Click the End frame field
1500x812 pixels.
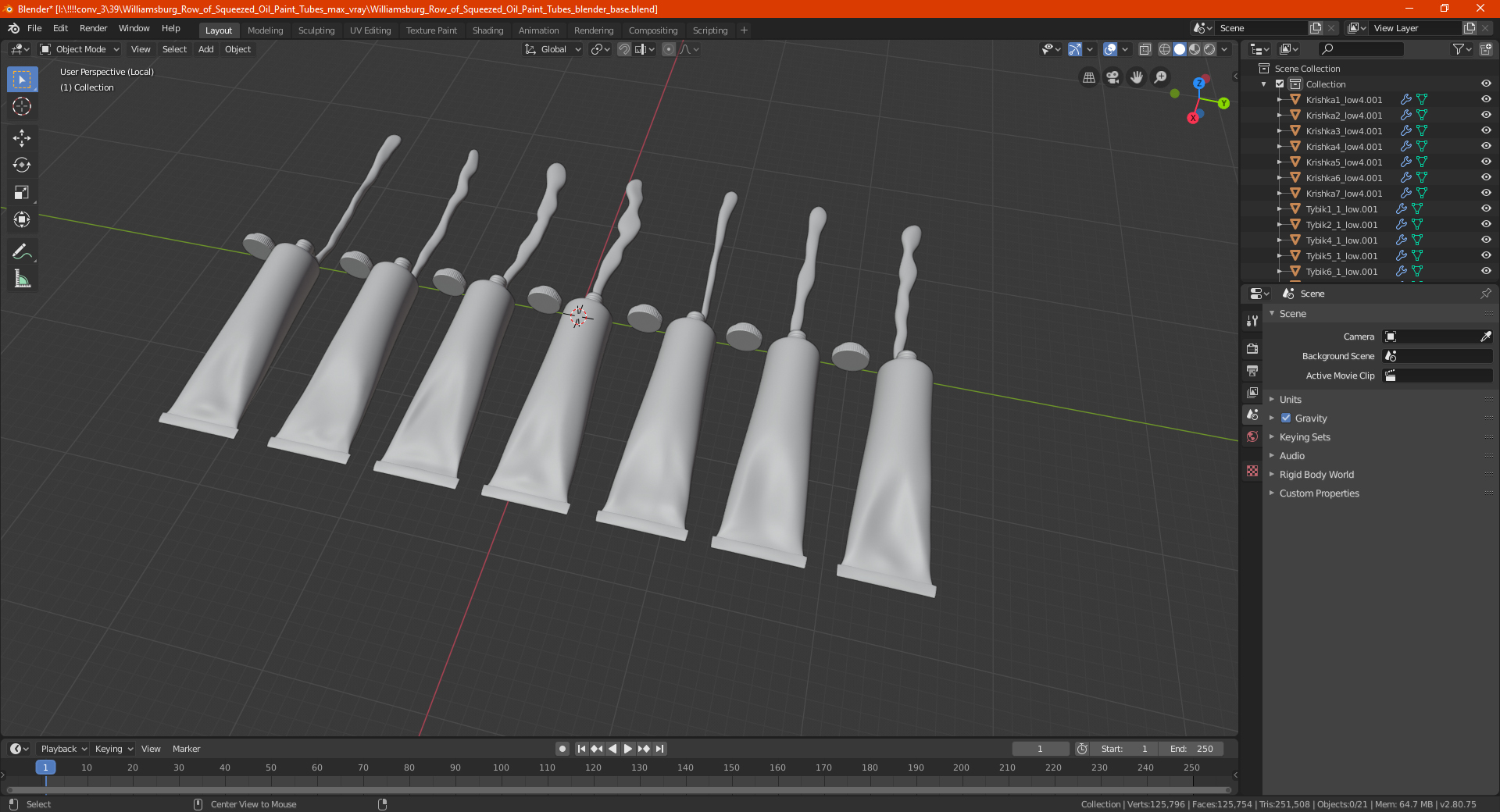pyautogui.click(x=1191, y=749)
